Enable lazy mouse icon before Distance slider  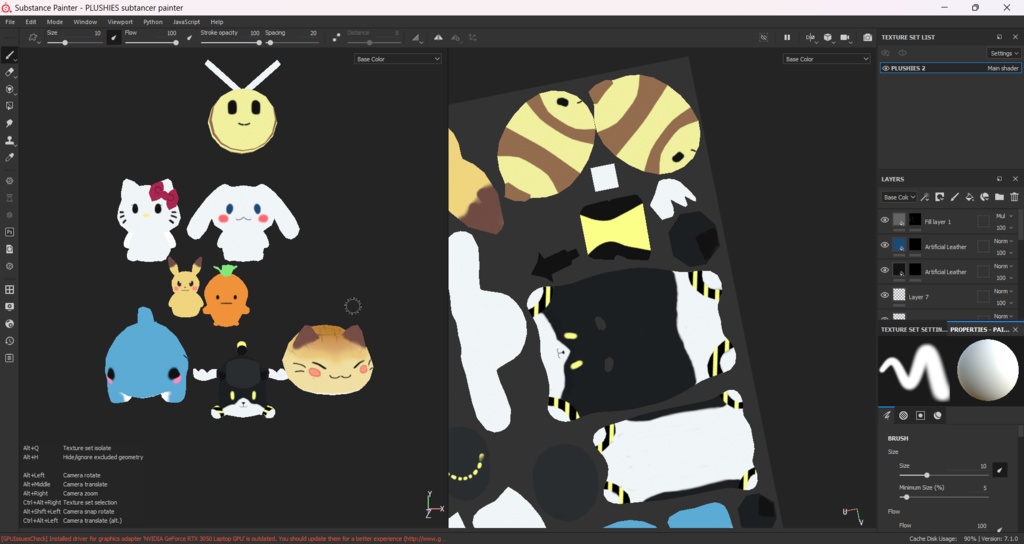click(336, 38)
